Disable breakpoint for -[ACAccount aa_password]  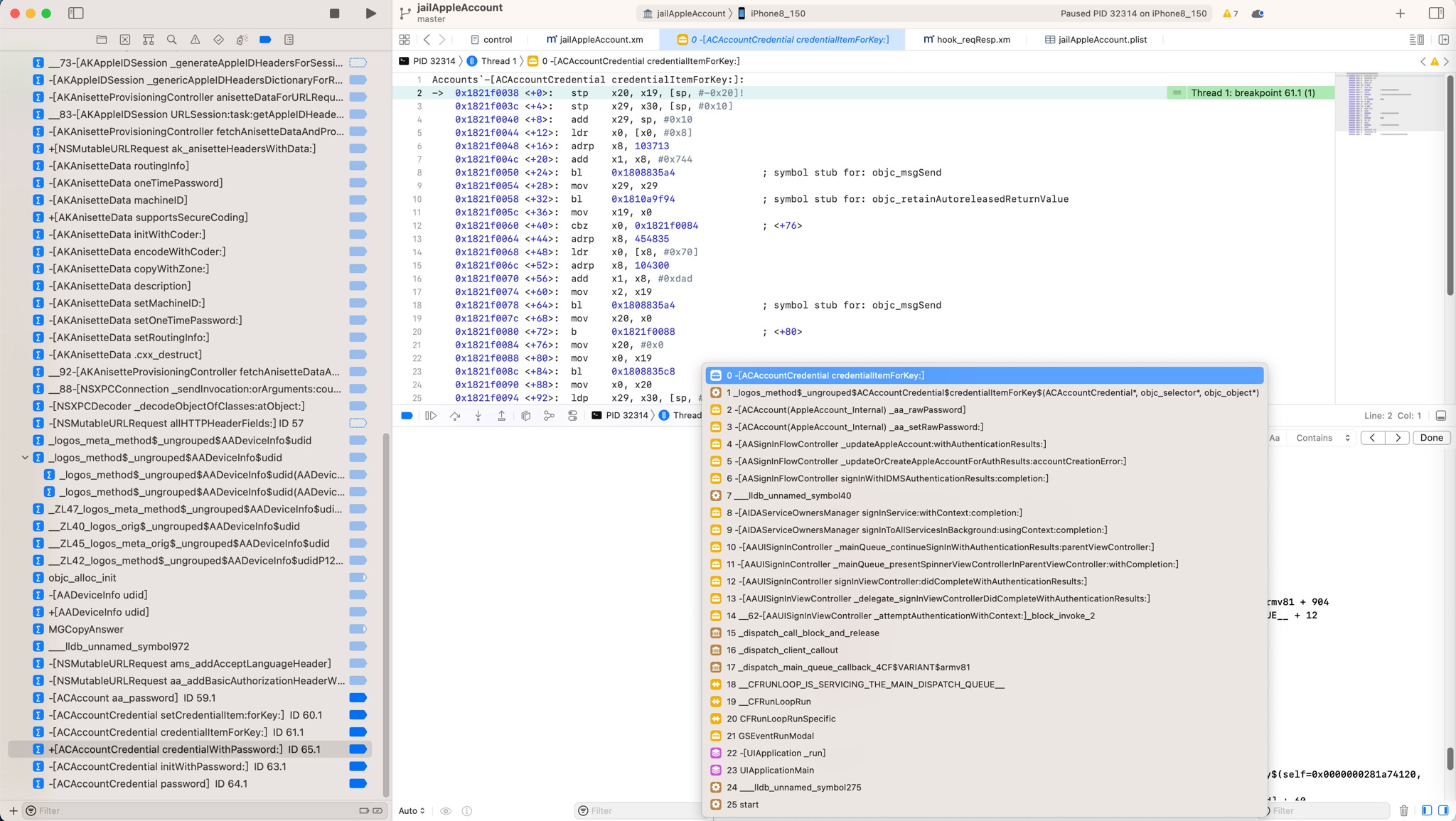pos(358,698)
